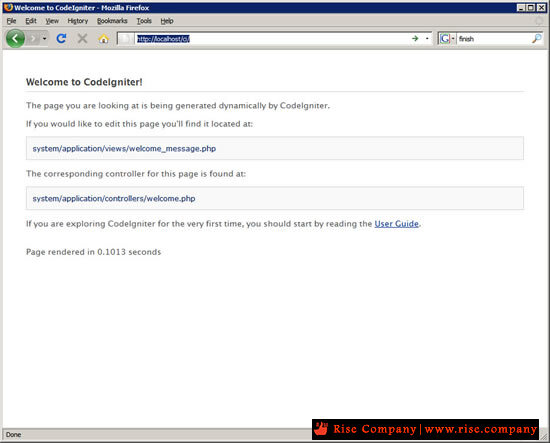This screenshot has height=443, width=550.
Task: Follow the User Guide link
Action: [x=396, y=224]
